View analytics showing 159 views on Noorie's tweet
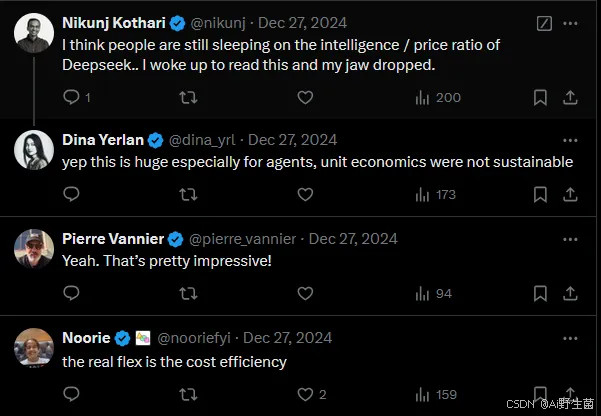 tap(437, 394)
